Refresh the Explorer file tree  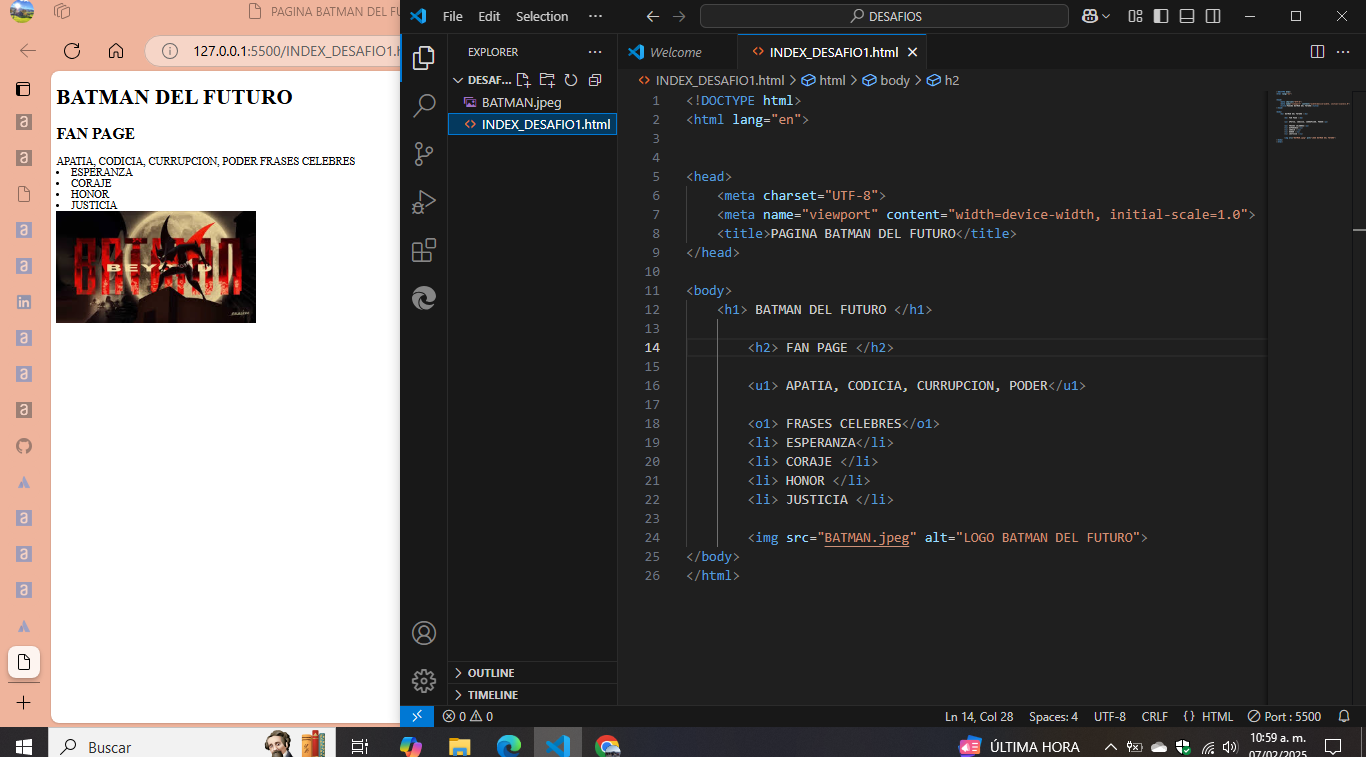pyautogui.click(x=571, y=80)
